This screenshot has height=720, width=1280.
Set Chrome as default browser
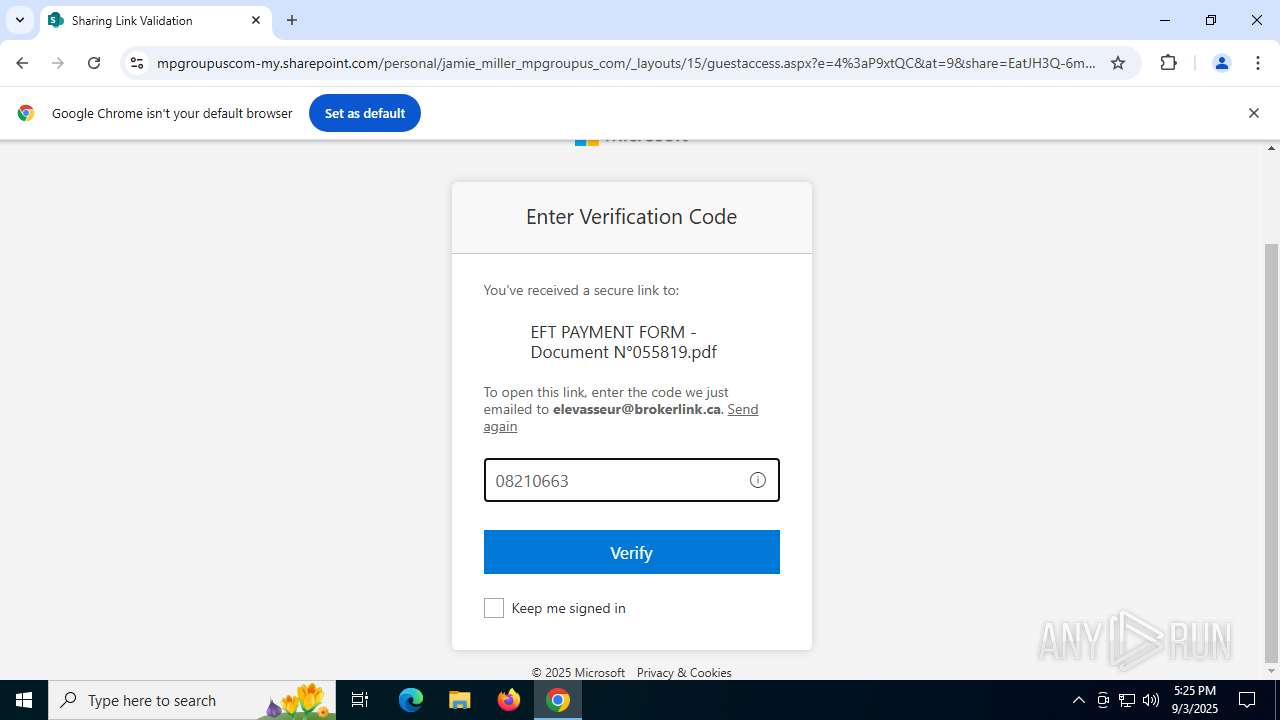click(365, 113)
